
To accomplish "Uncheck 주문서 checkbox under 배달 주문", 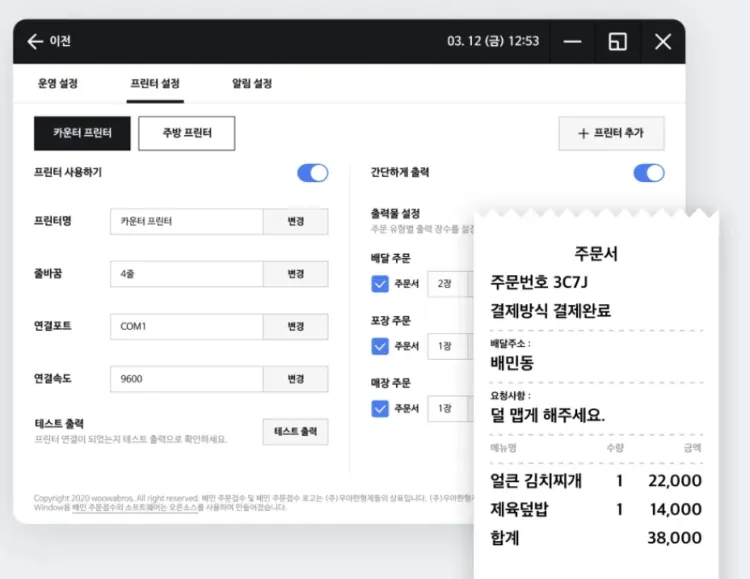I will click(380, 284).
